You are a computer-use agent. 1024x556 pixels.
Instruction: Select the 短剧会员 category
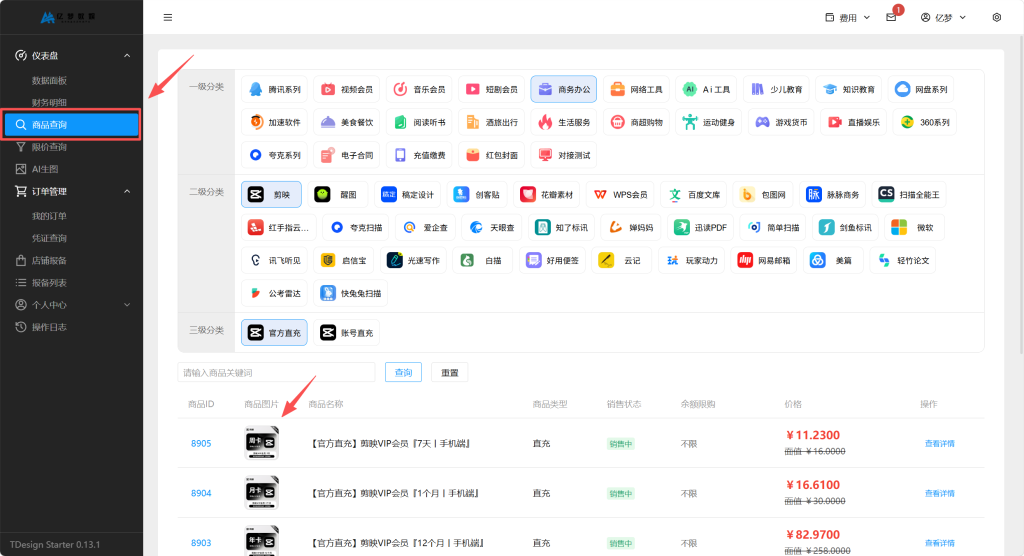pyautogui.click(x=492, y=90)
